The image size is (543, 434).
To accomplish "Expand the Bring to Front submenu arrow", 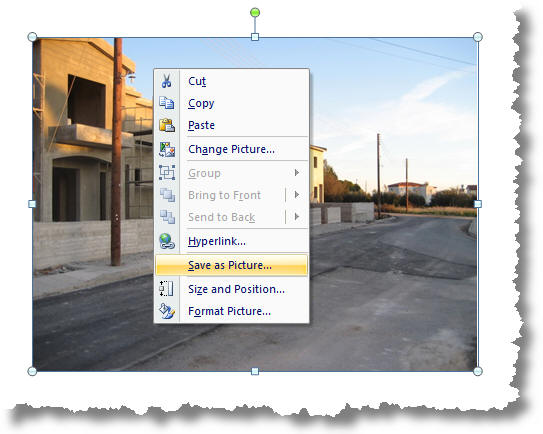I will (296, 195).
